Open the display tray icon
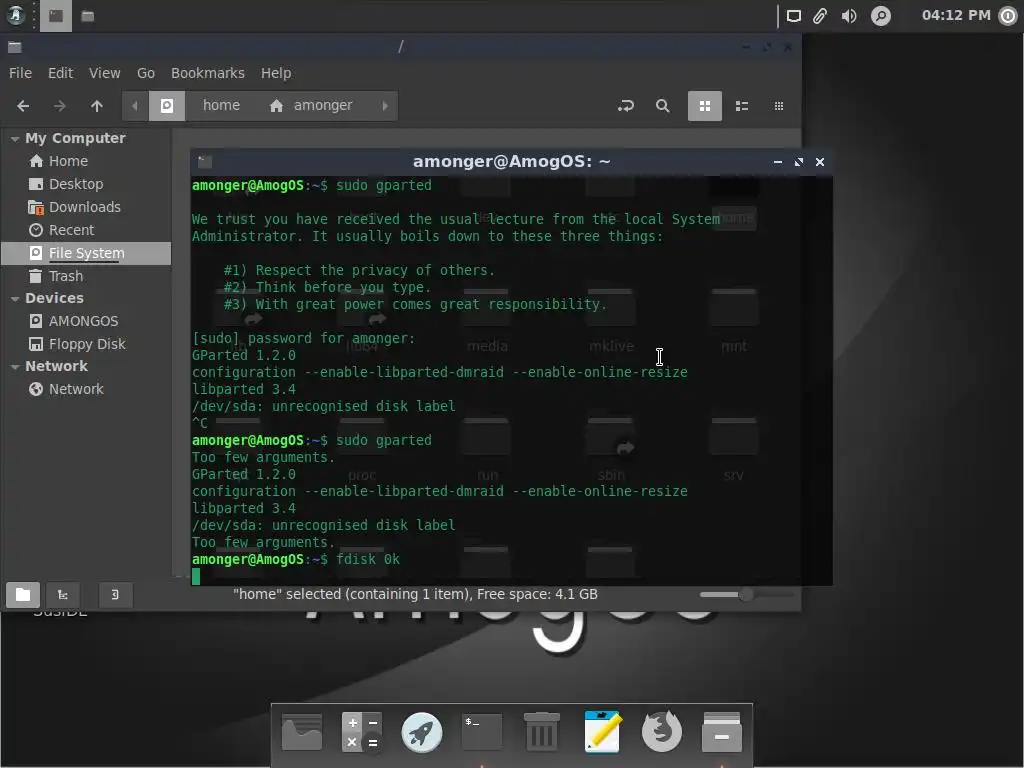Viewport: 1024px width, 768px height. point(793,16)
